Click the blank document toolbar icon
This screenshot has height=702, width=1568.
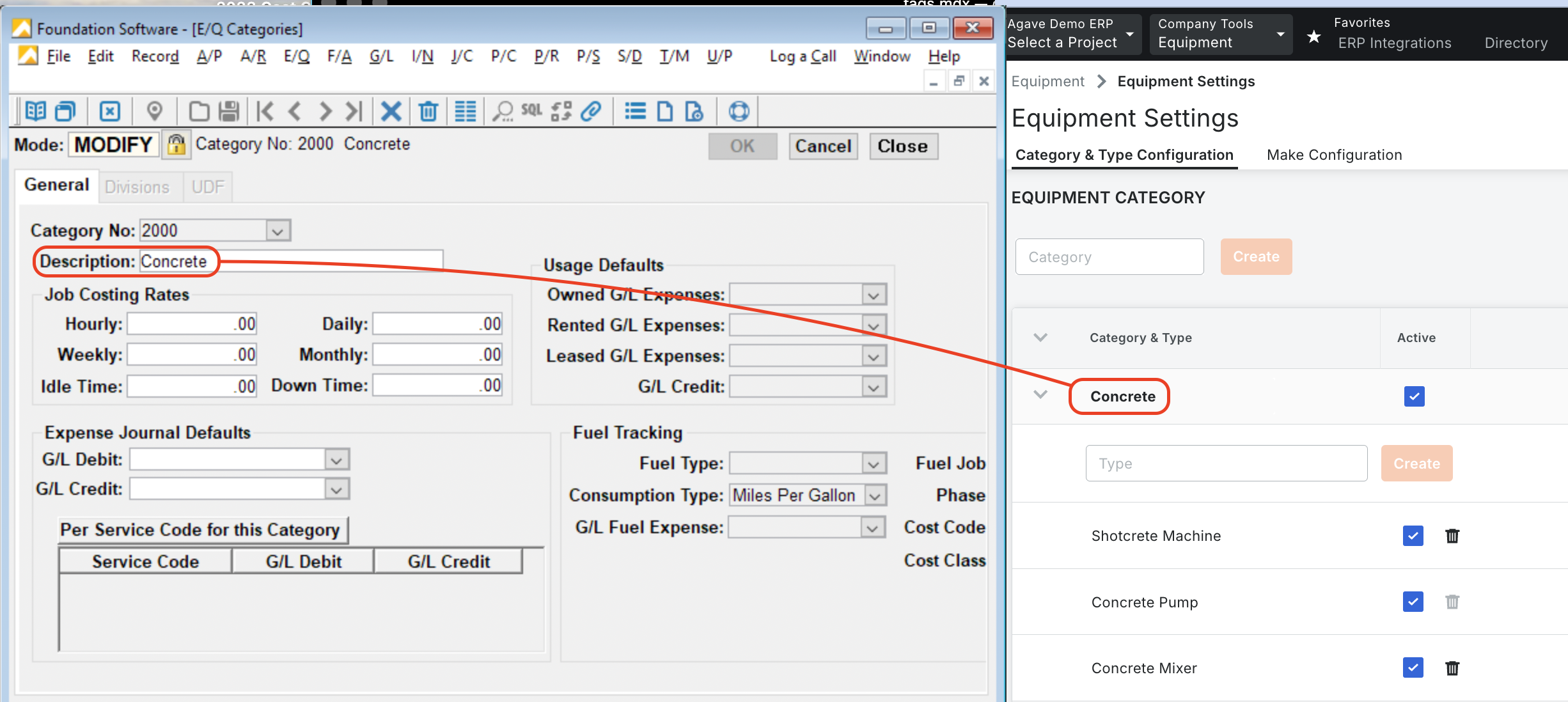pyautogui.click(x=665, y=111)
